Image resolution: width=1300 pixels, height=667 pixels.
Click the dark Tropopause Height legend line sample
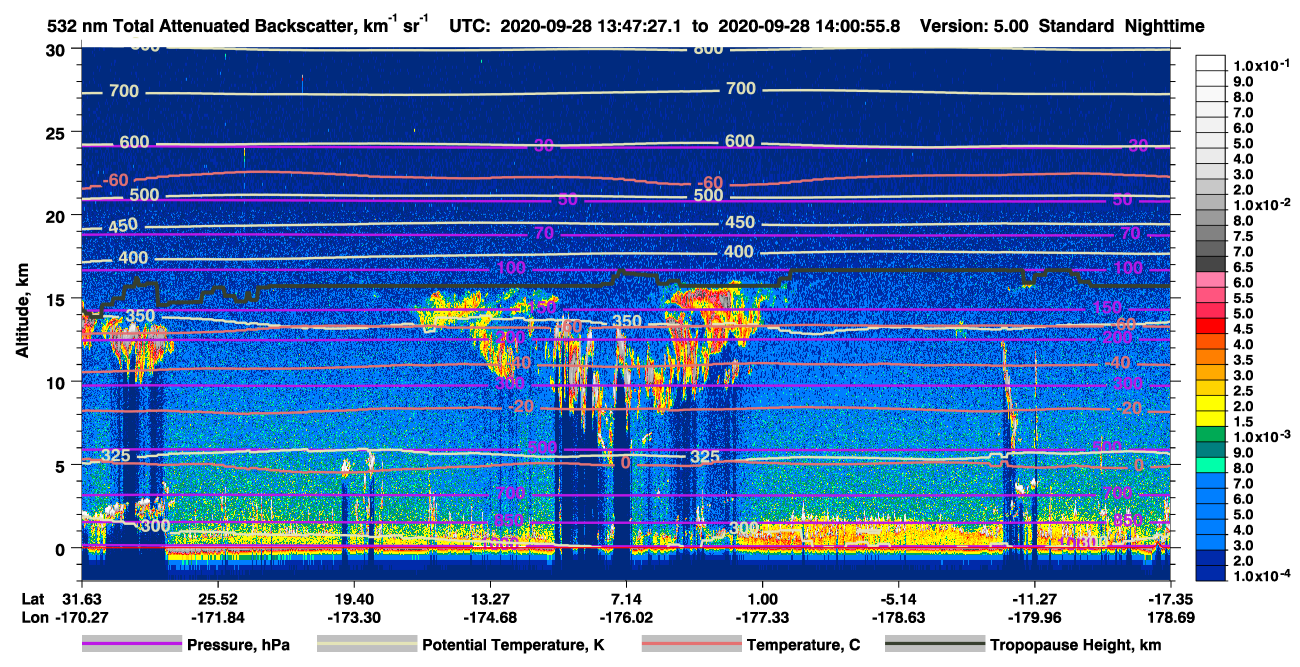(x=935, y=645)
